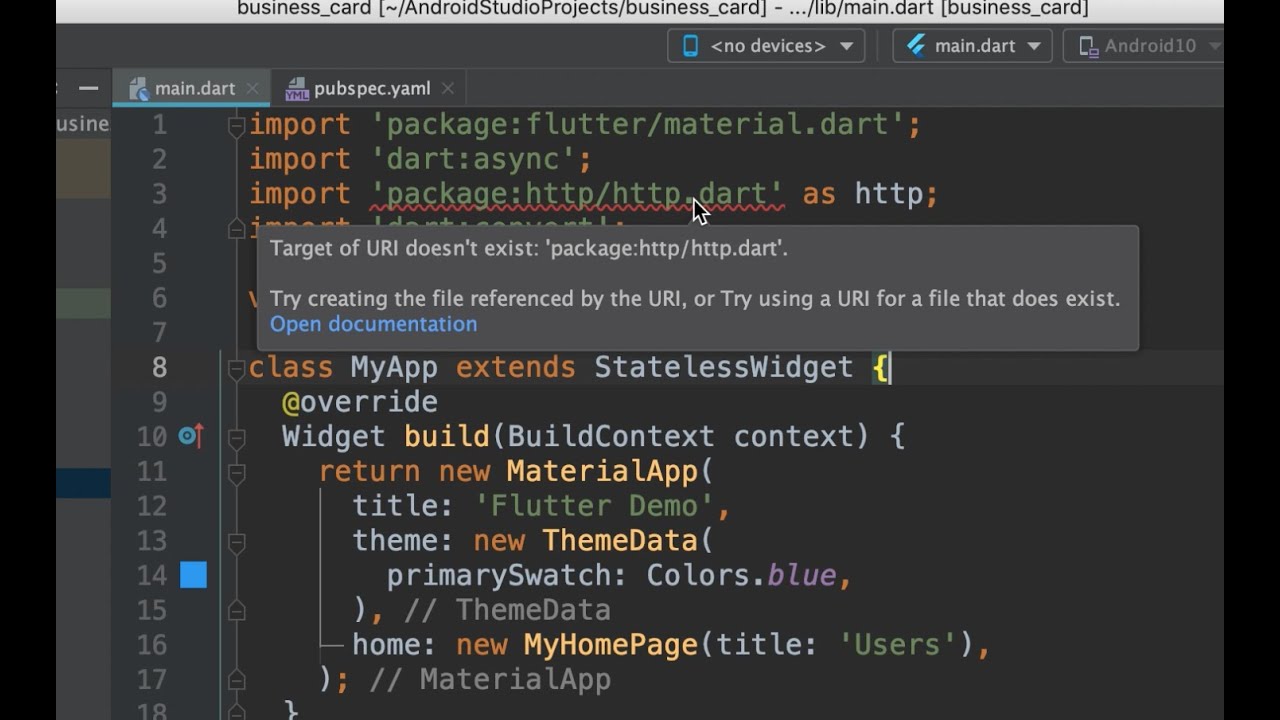Viewport: 1280px width, 720px height.
Task: Click the emulator device icon next to Android10
Action: [1087, 46]
